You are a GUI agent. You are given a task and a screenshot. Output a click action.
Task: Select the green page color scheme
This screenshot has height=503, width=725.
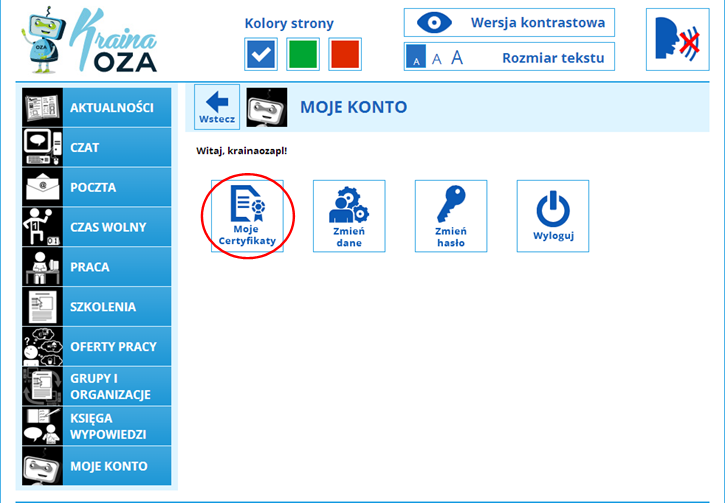(303, 54)
